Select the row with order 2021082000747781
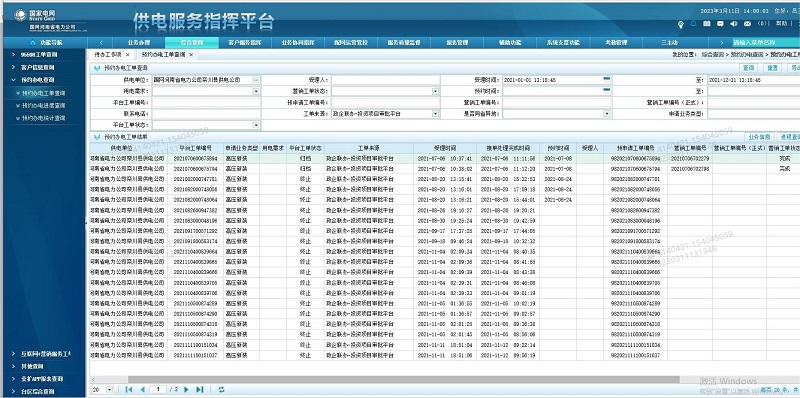The width and height of the screenshot is (800, 398). coord(444,179)
